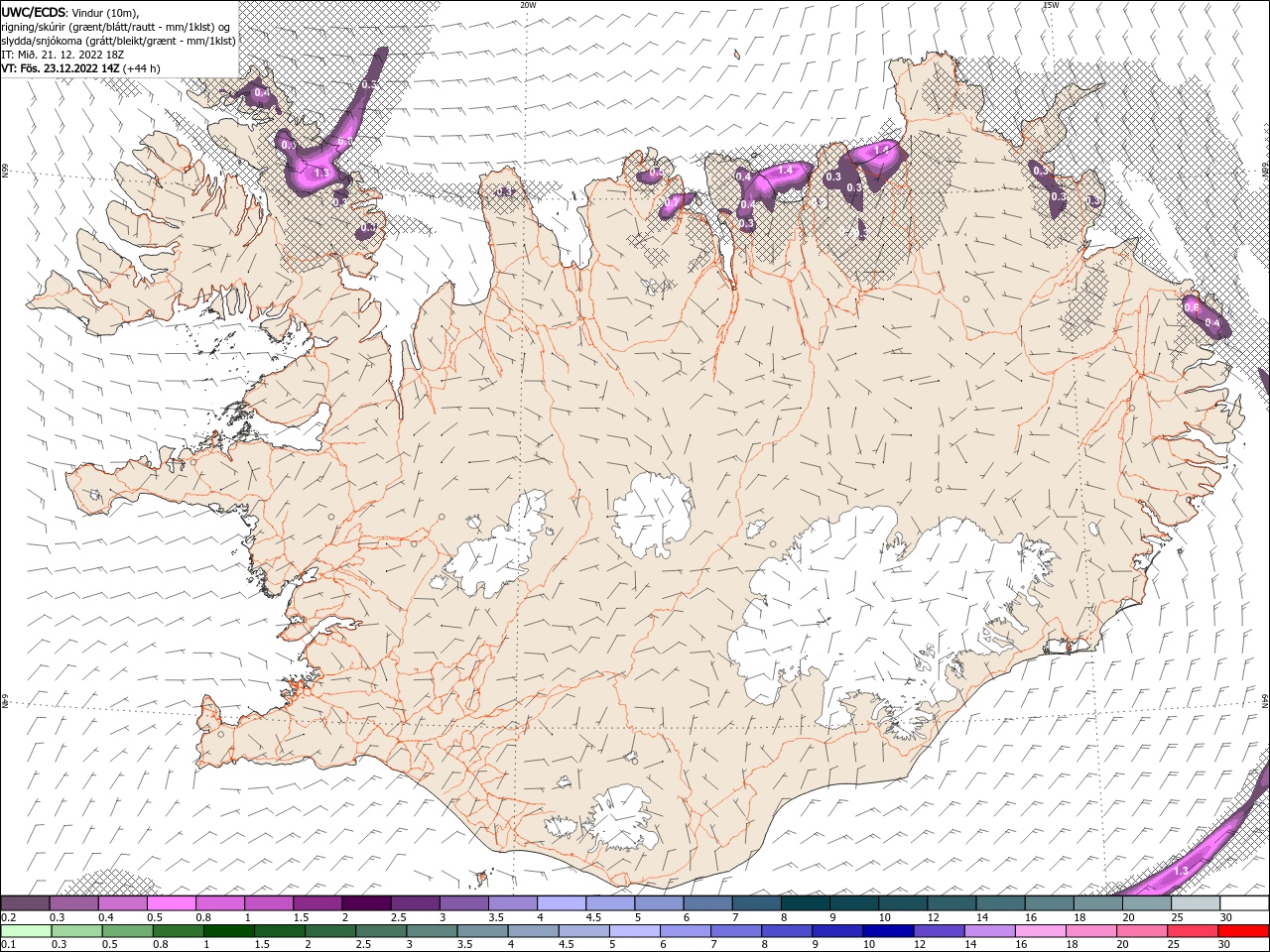This screenshot has width=1270, height=952.
Task: Choose the darkest purple snow legend swatch
Action: point(366,903)
